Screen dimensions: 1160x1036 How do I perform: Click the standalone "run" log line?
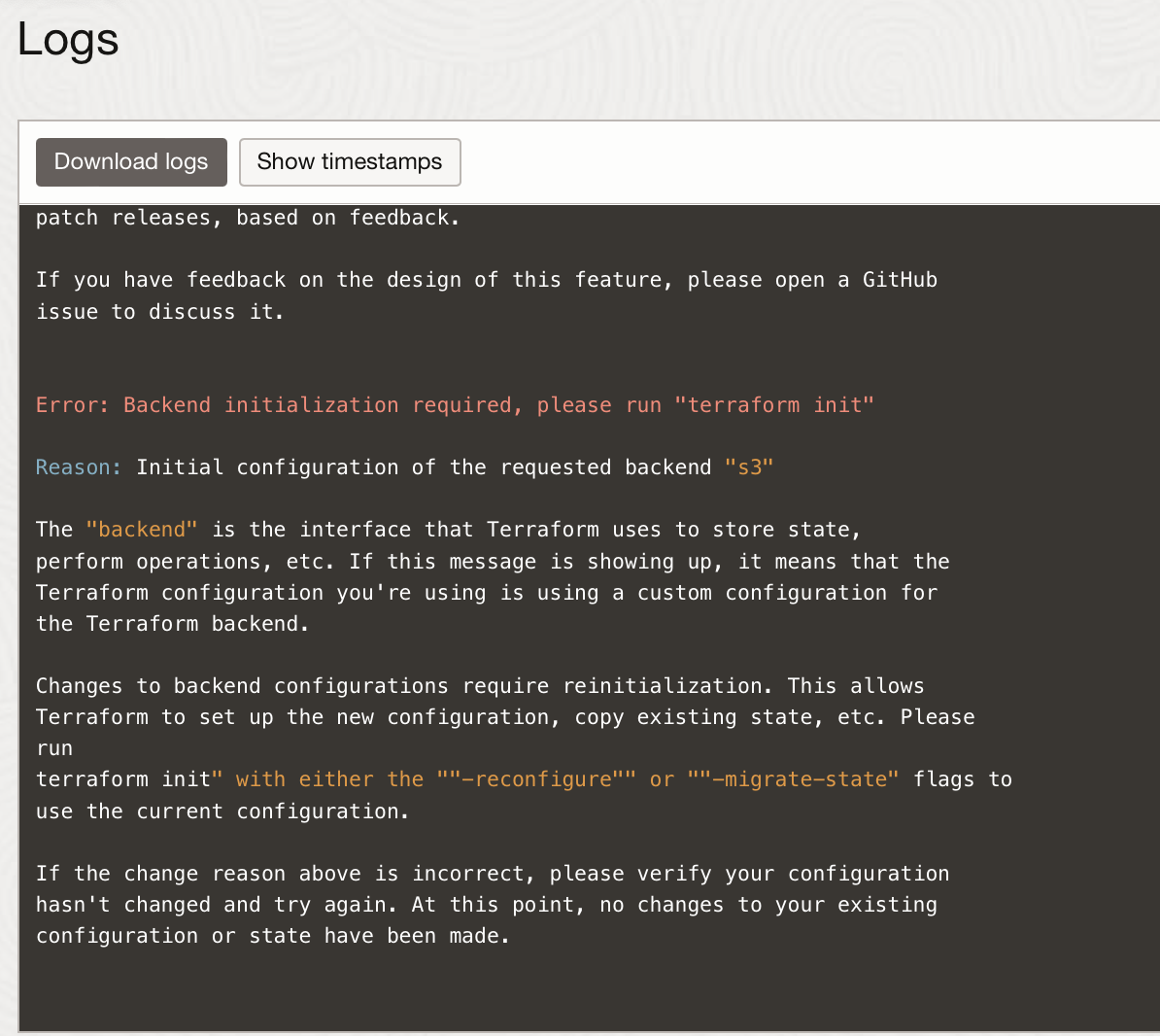[x=54, y=748]
